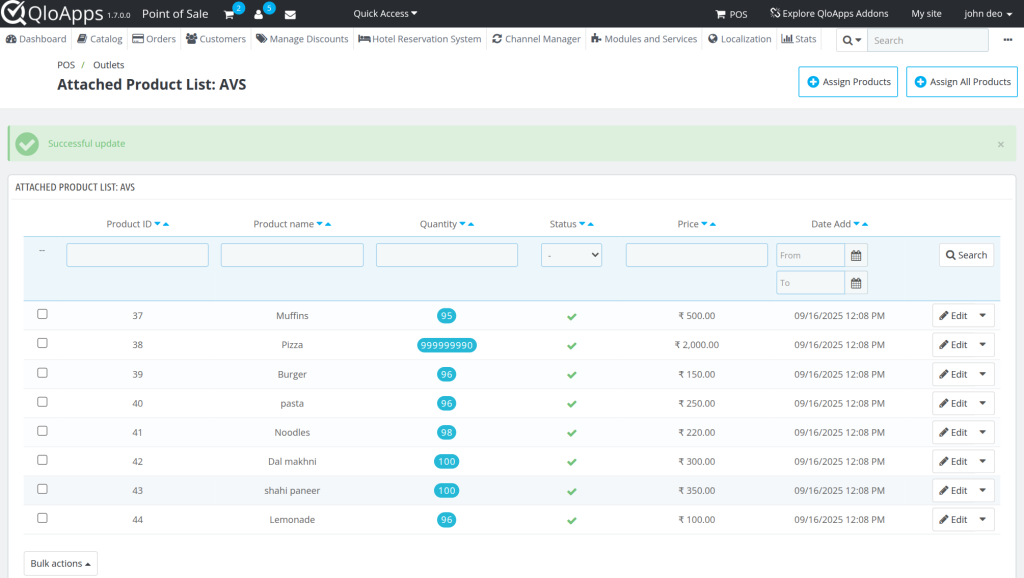The image size is (1024, 578).
Task: Open the From date calendar icon
Action: (x=856, y=255)
